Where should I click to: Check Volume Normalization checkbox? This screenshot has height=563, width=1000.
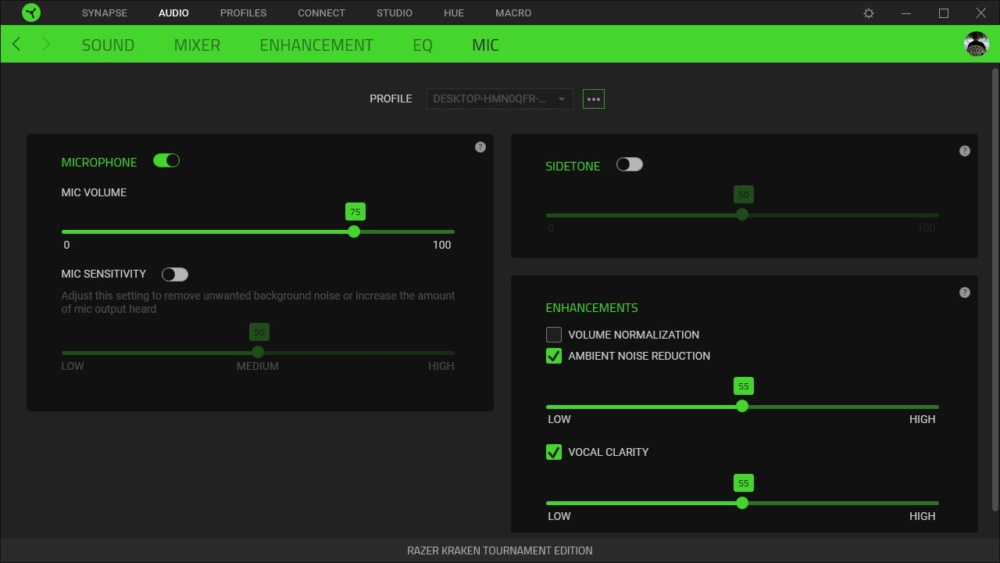554,335
